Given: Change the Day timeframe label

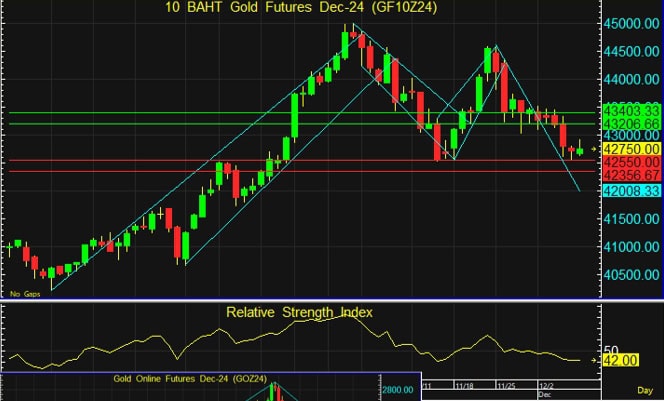Looking at the screenshot, I should coord(647,387).
